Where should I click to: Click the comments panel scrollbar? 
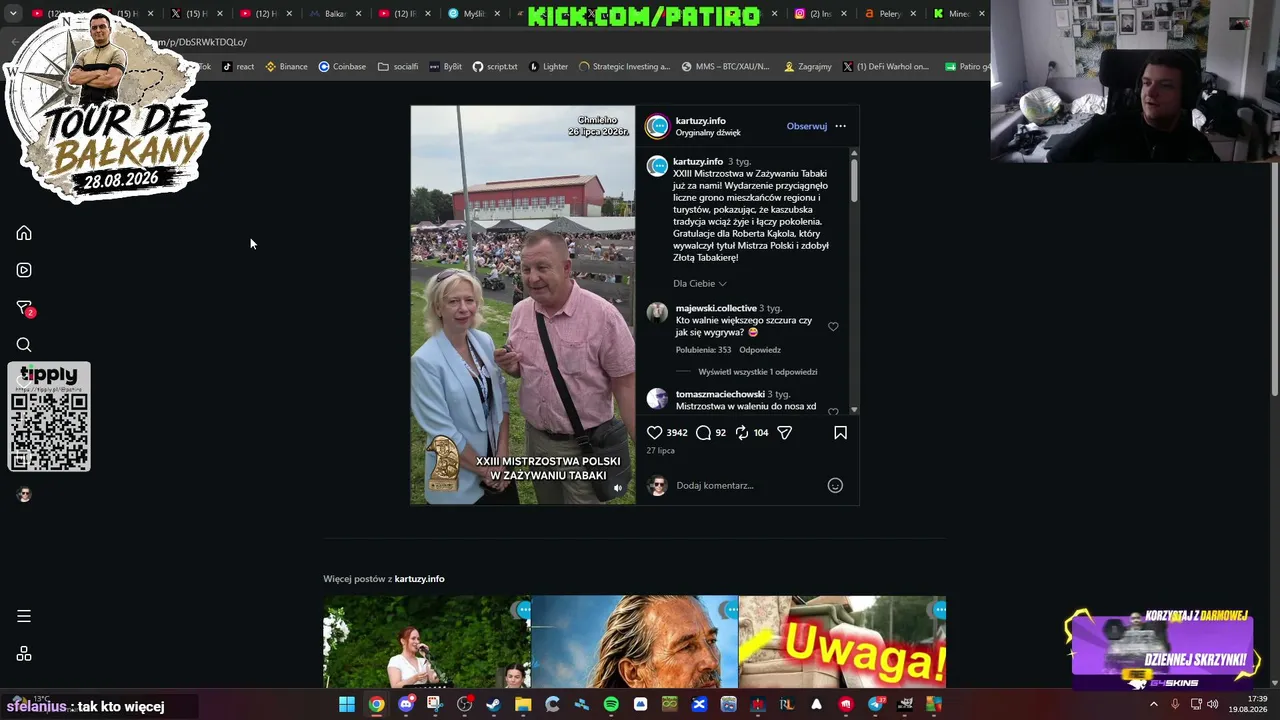[x=854, y=180]
